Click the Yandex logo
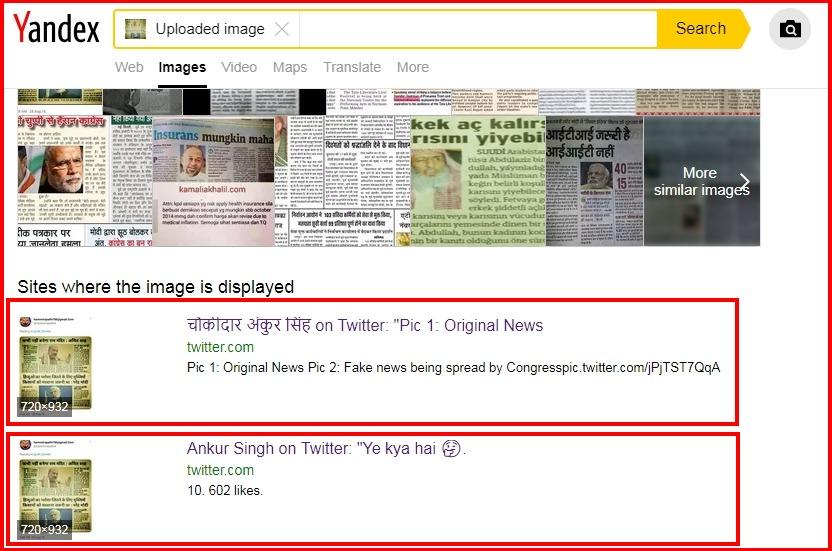The width and height of the screenshot is (832, 551). 56,28
